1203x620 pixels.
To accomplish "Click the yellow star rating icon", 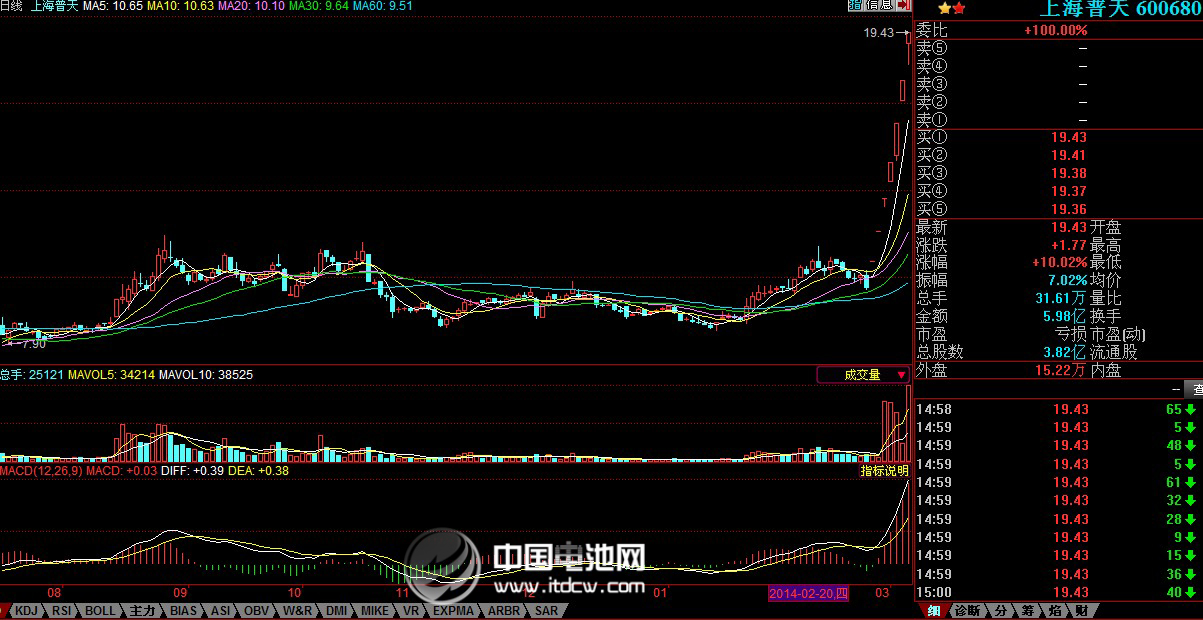I will click(x=944, y=8).
